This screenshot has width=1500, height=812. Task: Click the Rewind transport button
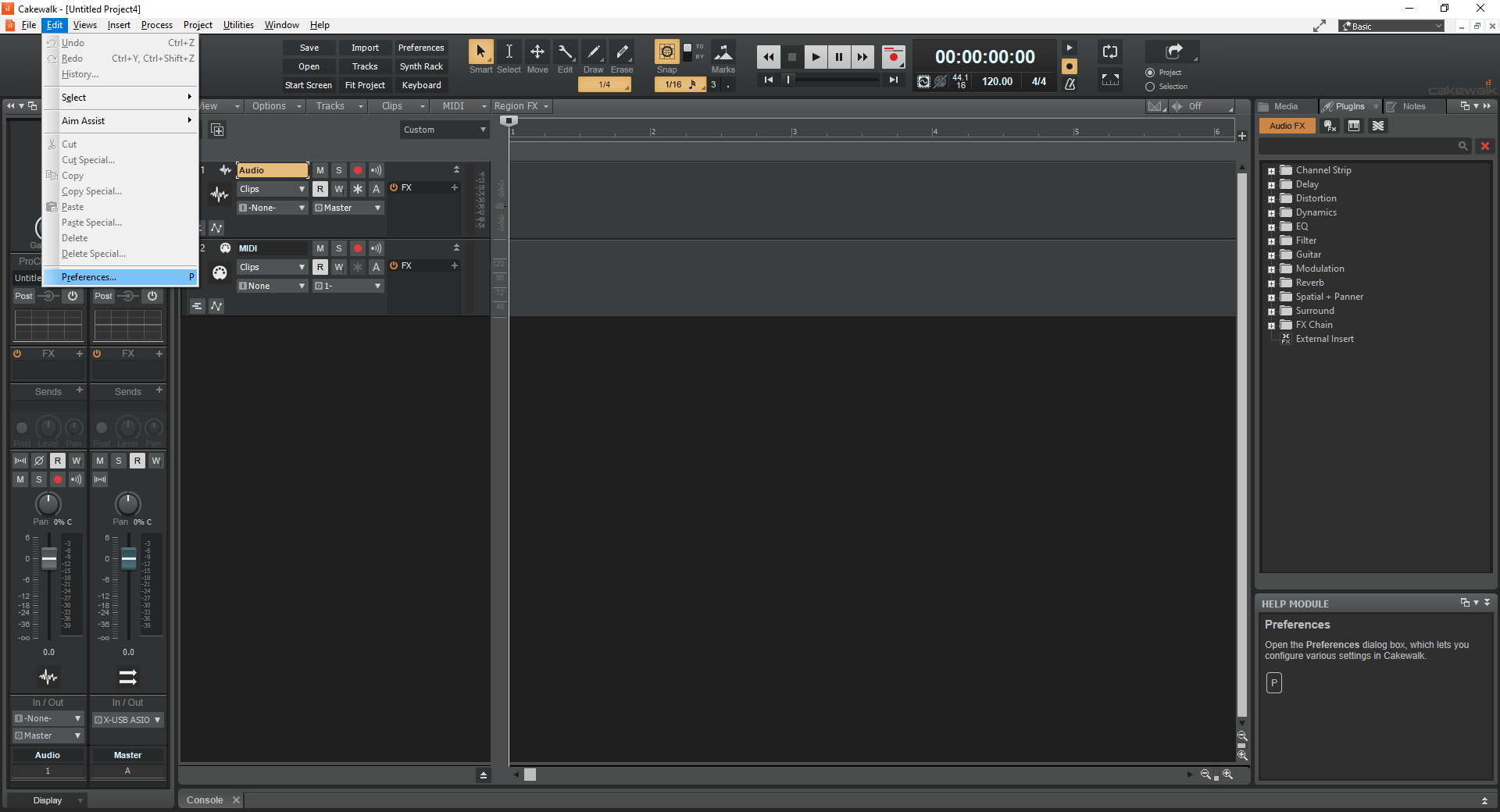pyautogui.click(x=769, y=56)
